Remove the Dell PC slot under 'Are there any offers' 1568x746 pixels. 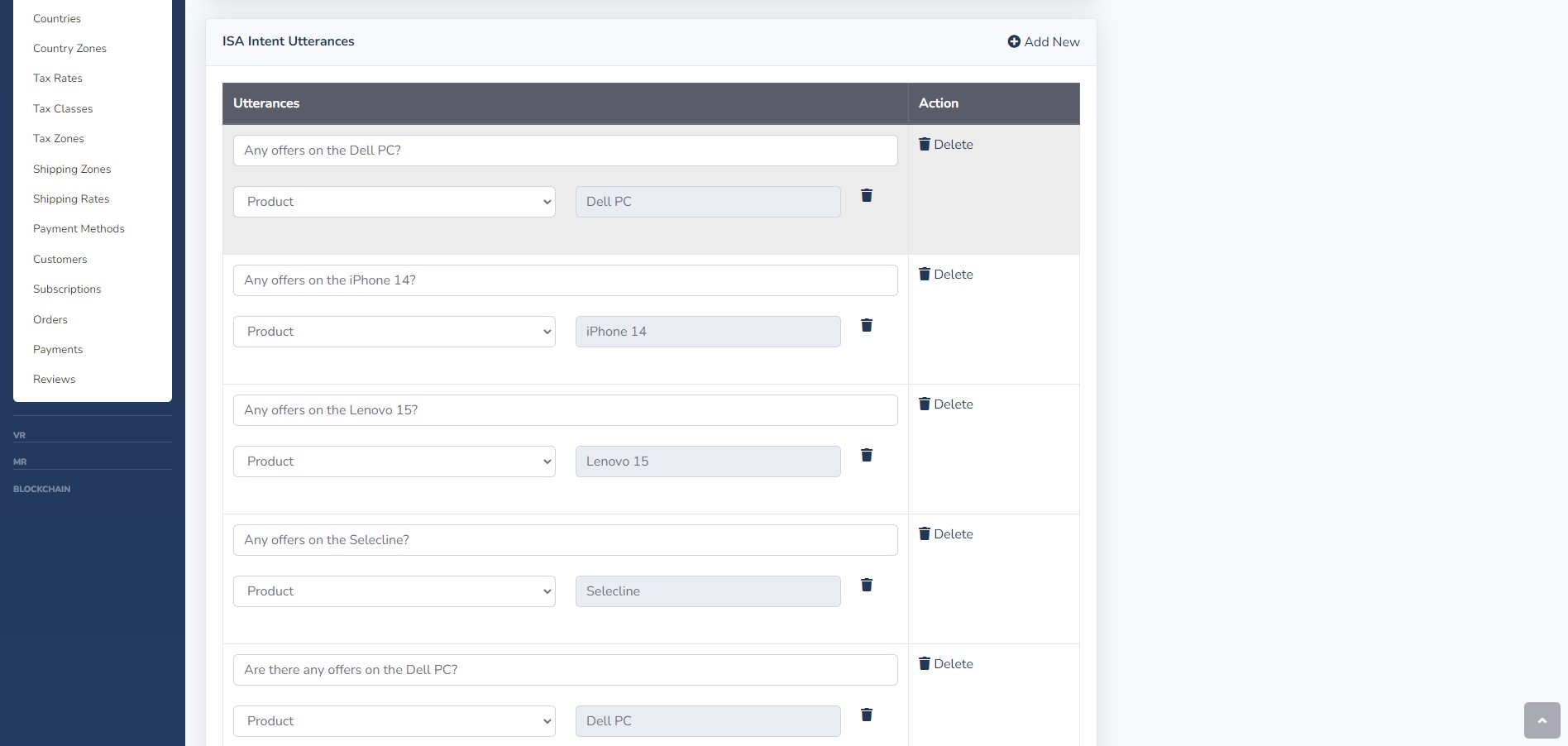pyautogui.click(x=867, y=715)
